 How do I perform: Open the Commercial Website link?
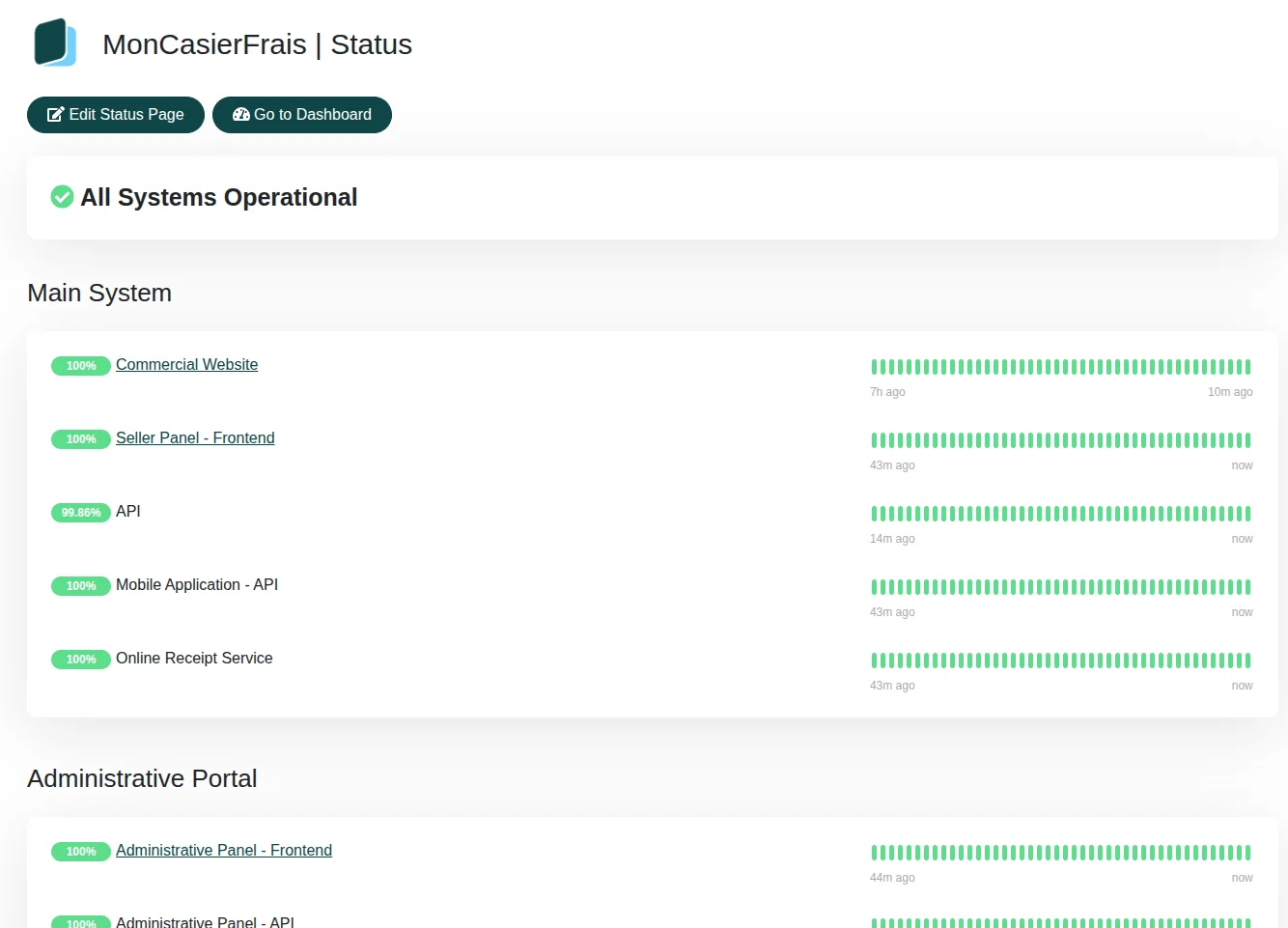tap(186, 365)
